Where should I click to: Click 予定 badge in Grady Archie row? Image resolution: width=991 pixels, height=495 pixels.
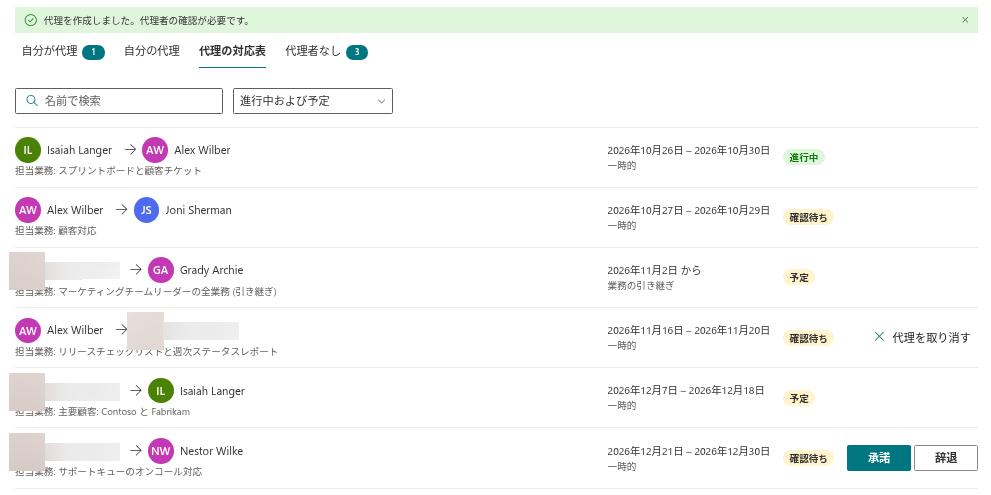[799, 278]
